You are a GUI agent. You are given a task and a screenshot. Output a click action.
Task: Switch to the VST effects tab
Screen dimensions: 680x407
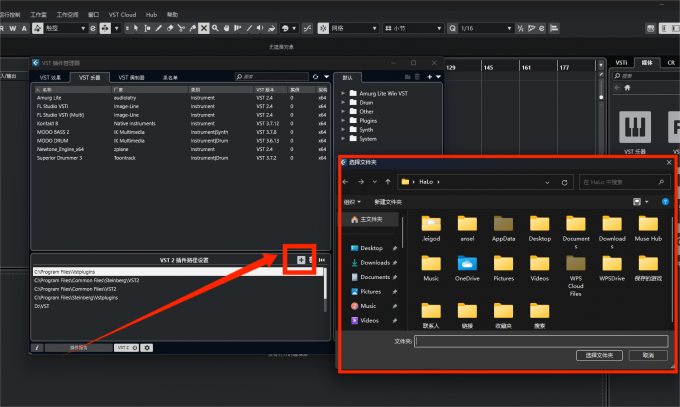50,77
